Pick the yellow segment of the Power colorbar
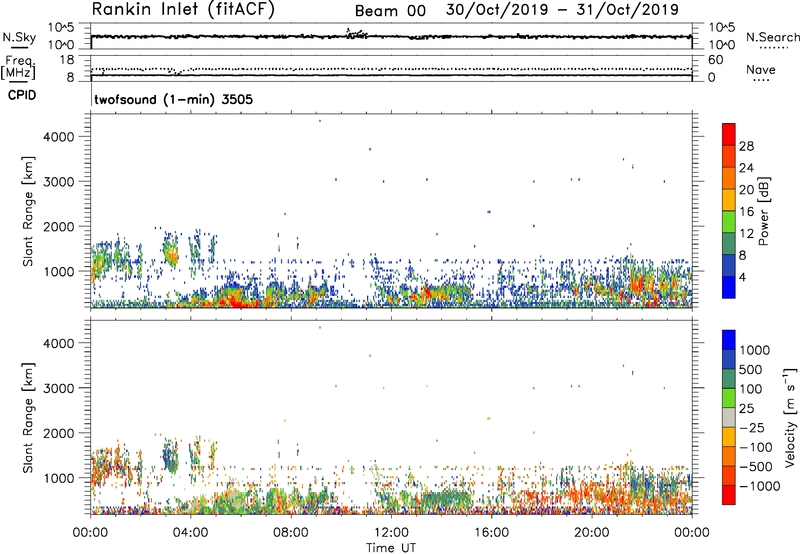800x554 pixels. click(729, 200)
